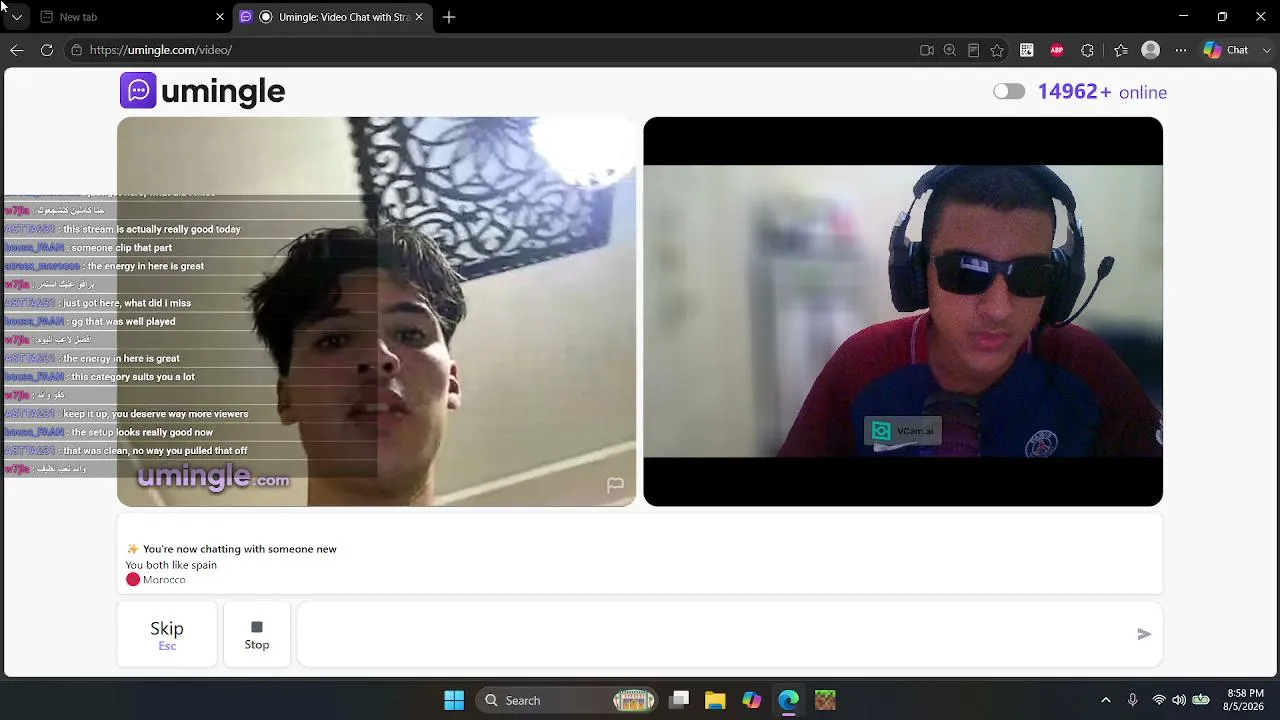This screenshot has width=1280, height=720.
Task: Open the volume tray icon
Action: click(1179, 700)
